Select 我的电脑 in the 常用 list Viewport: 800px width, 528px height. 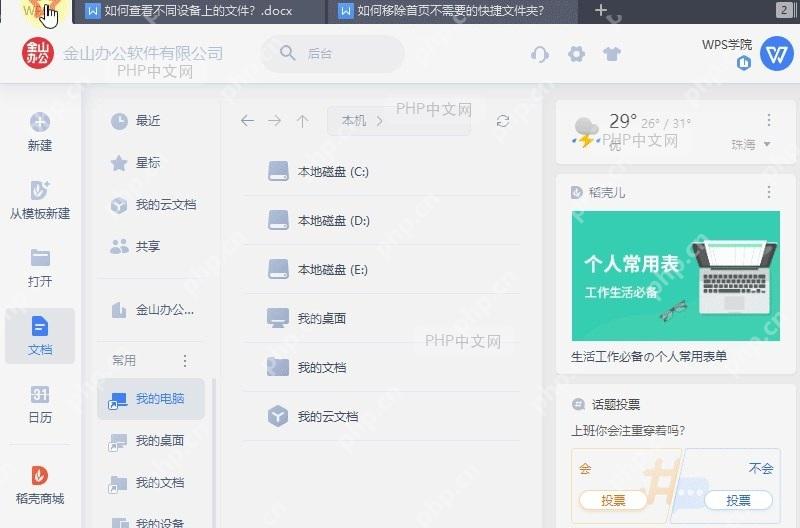[151, 399]
